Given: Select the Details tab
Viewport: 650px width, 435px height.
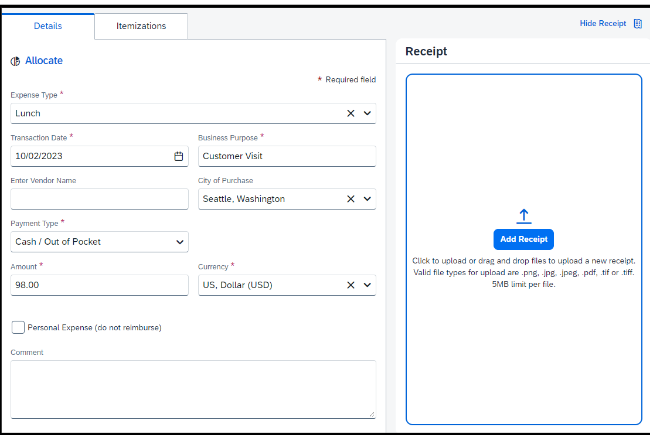Looking at the screenshot, I should point(48,26).
